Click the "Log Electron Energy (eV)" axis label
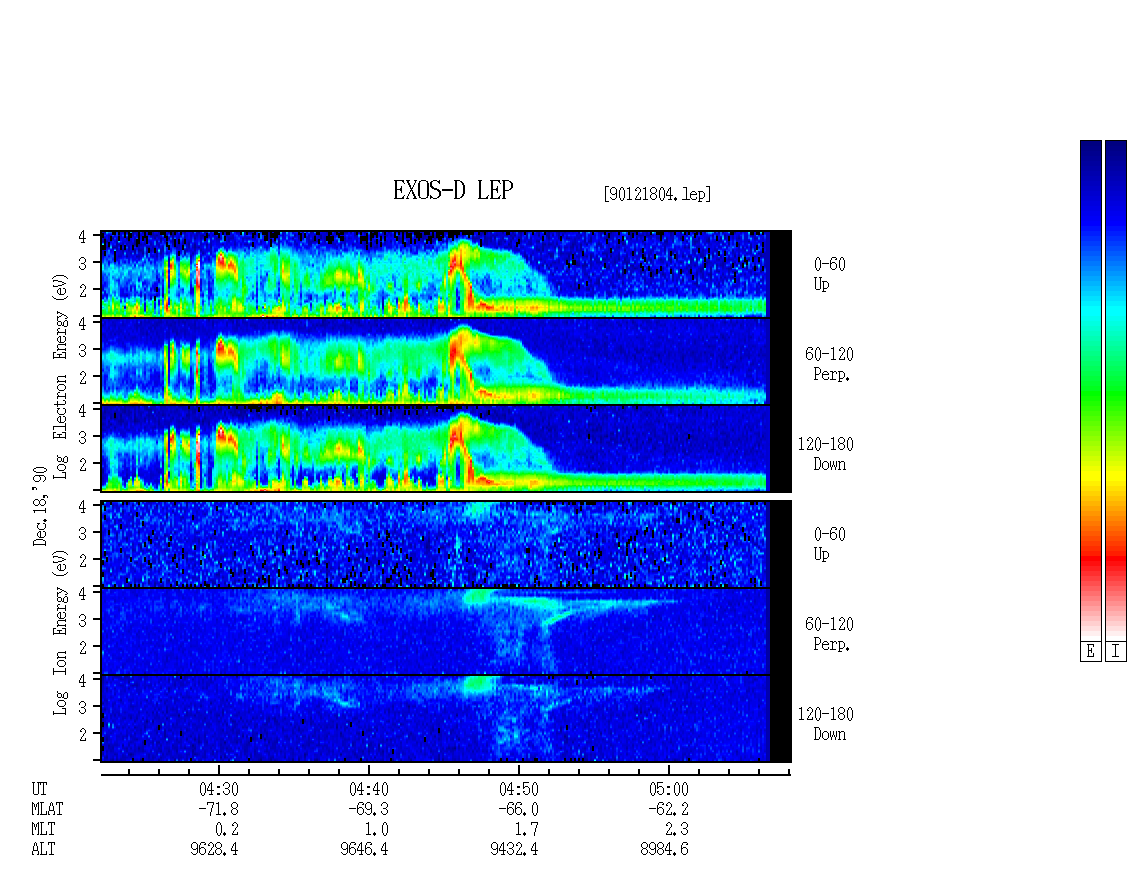 (x=61, y=376)
